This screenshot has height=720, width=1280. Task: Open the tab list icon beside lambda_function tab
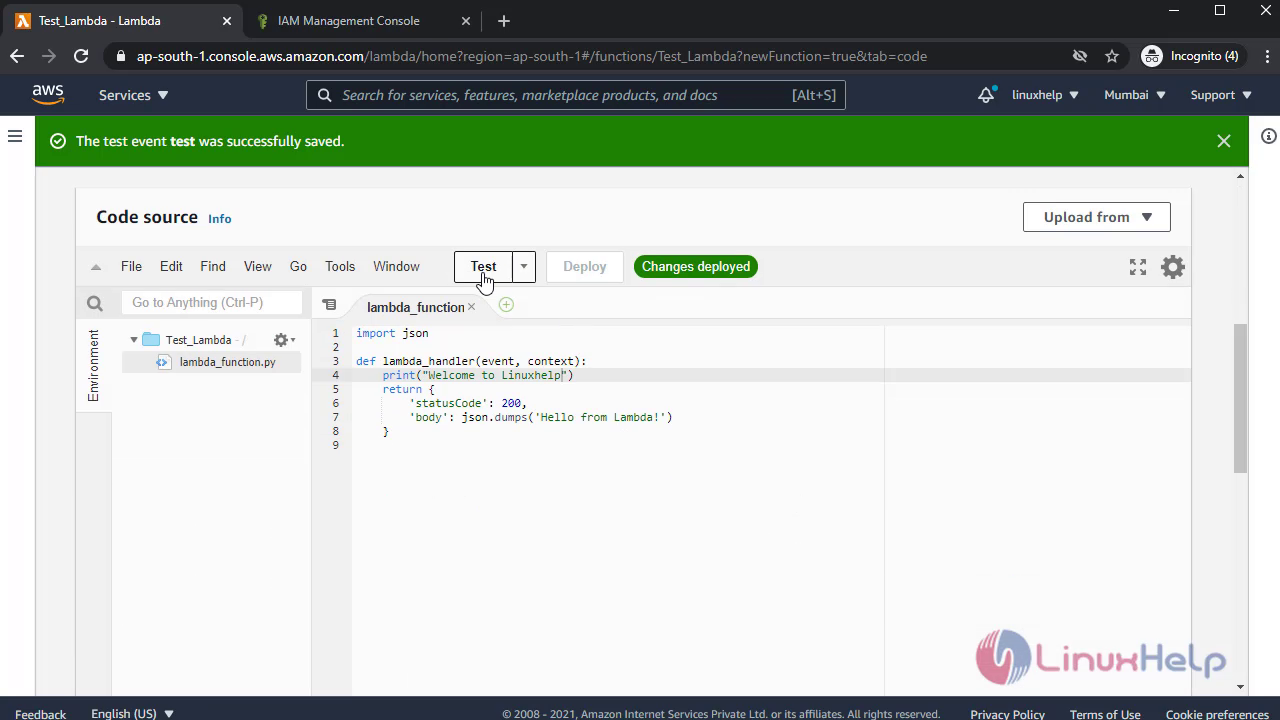tap(329, 305)
